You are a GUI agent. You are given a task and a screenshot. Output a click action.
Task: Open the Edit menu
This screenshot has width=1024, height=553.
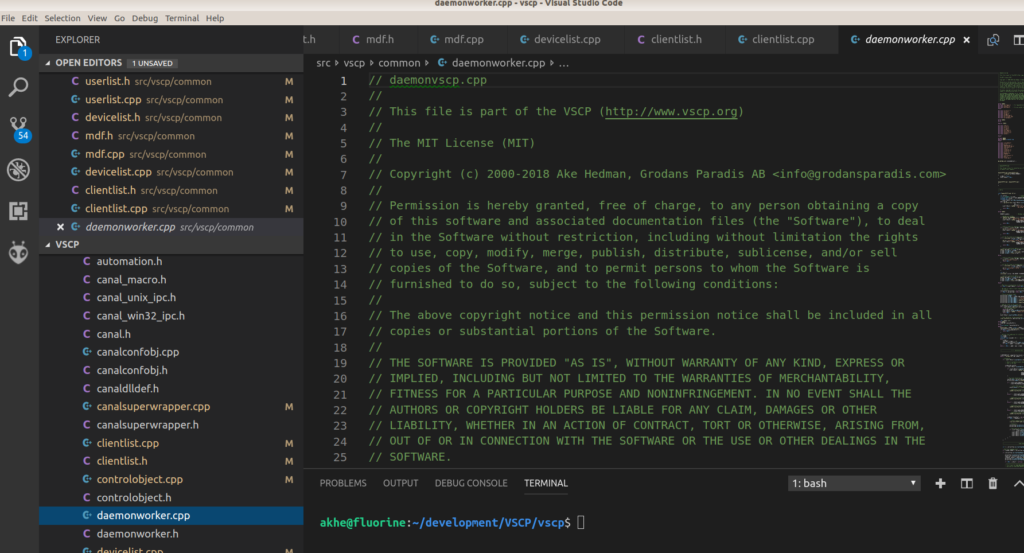[29, 18]
